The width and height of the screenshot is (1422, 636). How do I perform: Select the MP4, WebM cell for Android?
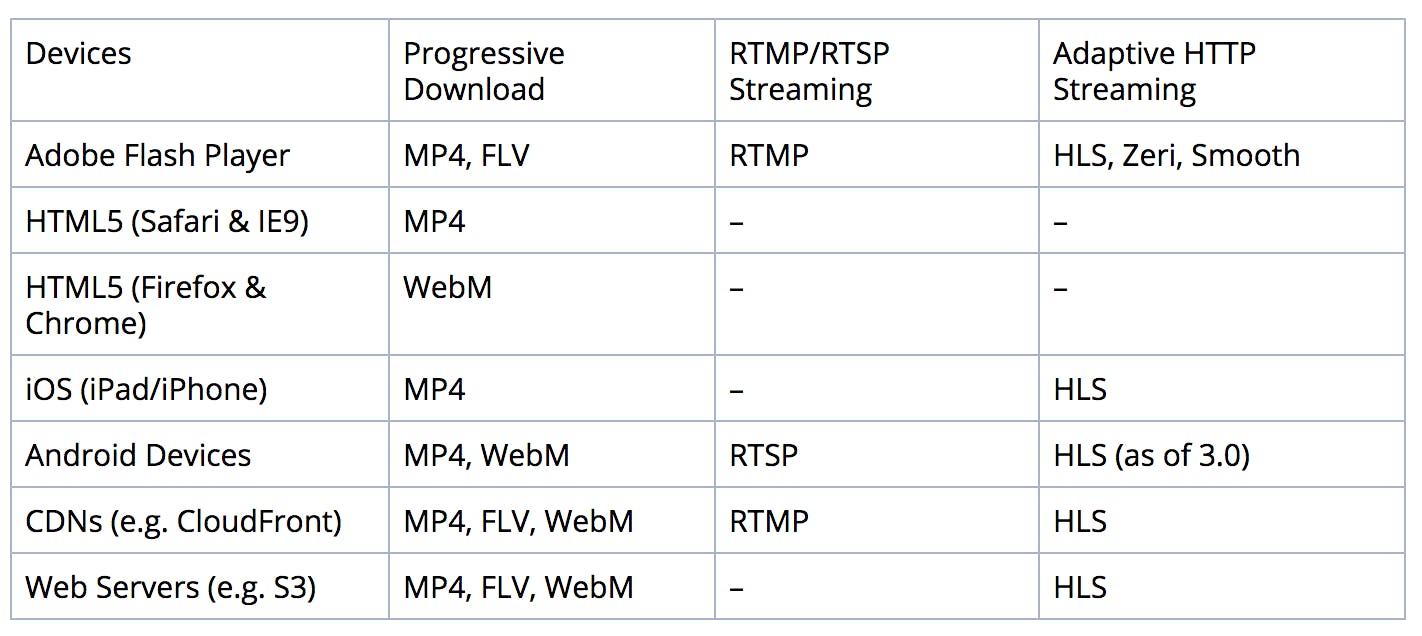552,455
